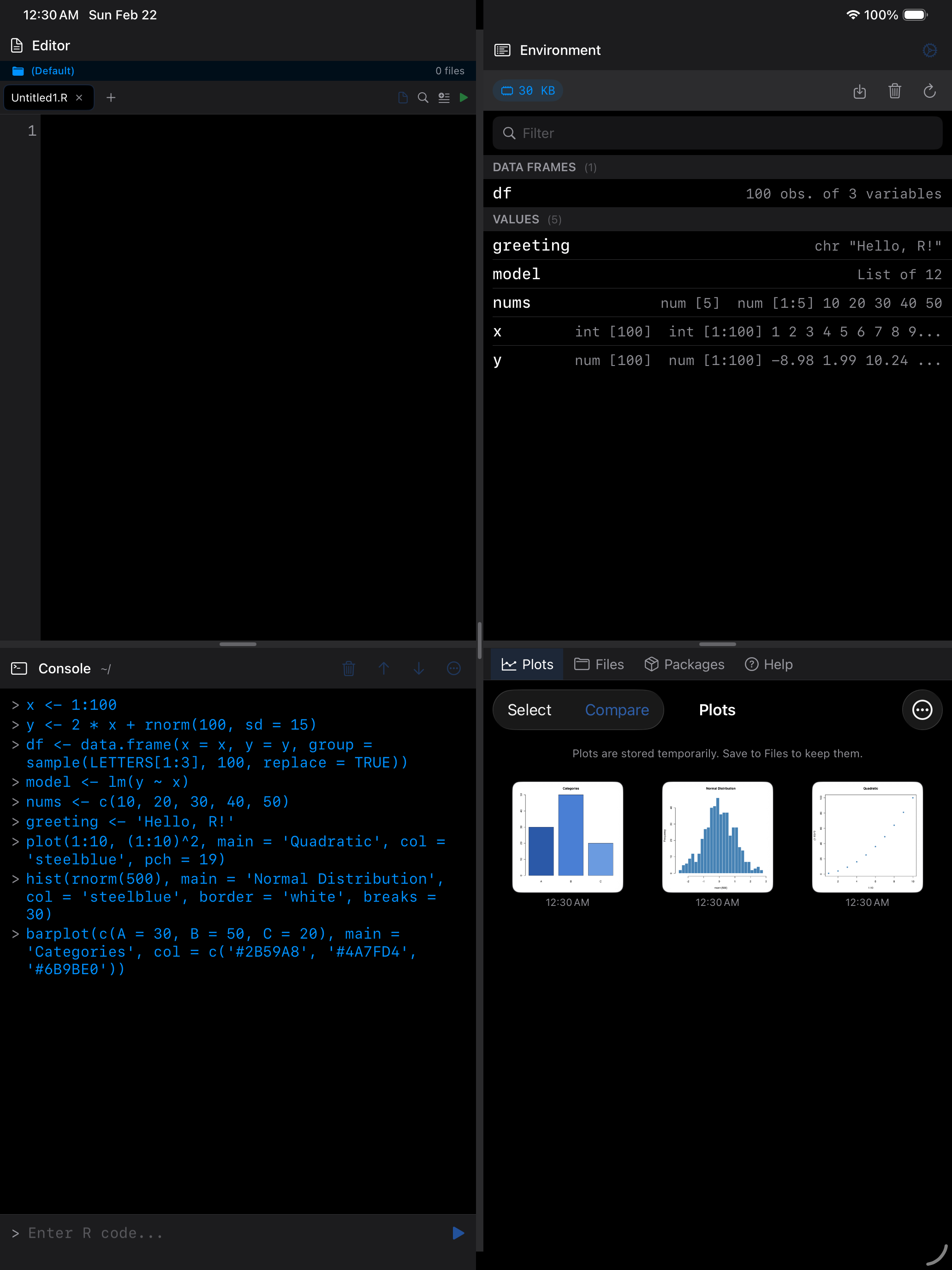
Task: Clear the console with the trash icon
Action: pos(348,668)
